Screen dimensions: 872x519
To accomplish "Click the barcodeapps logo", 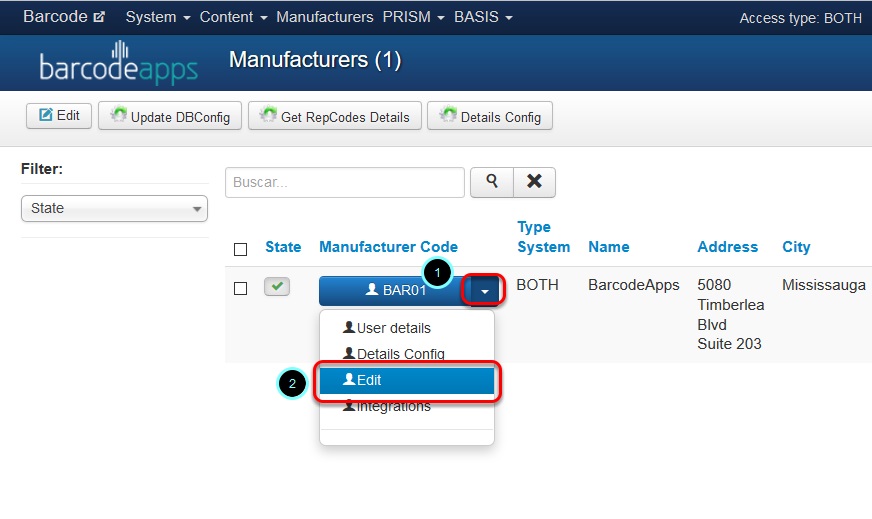I will coord(118,63).
